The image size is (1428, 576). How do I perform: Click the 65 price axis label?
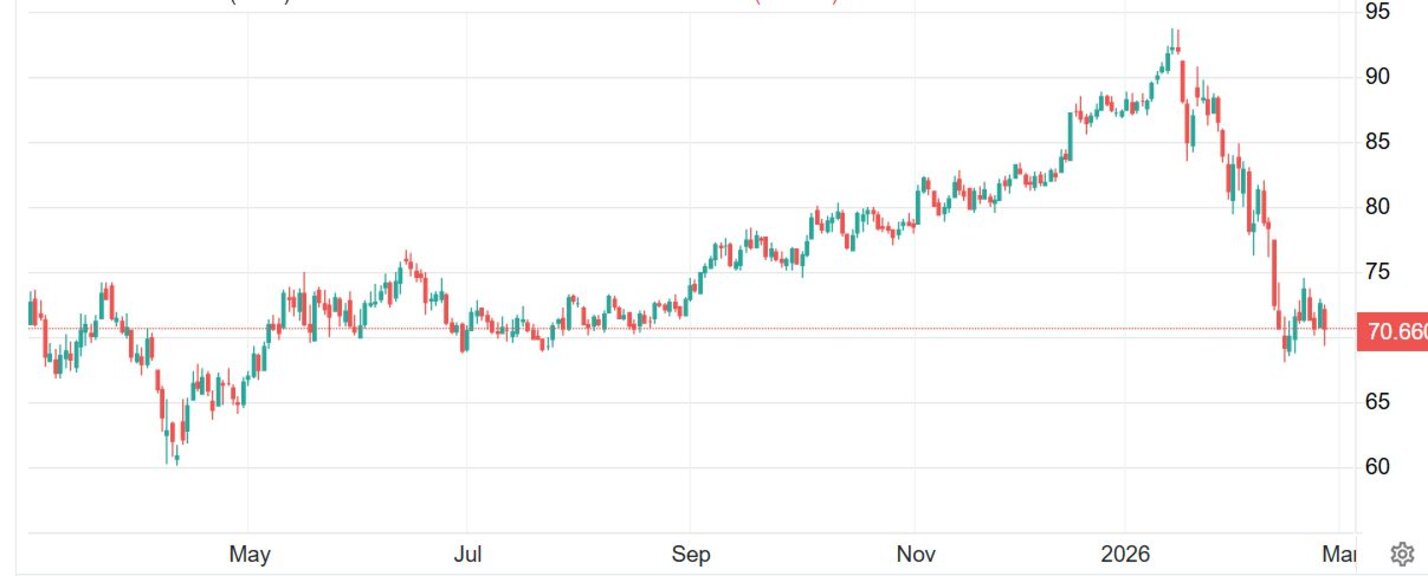point(1377,402)
